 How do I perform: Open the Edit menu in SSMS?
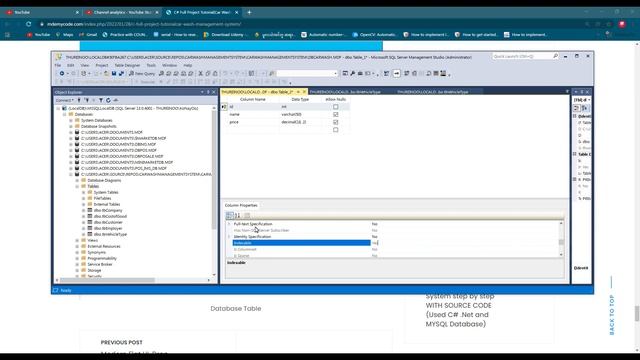click(x=71, y=65)
